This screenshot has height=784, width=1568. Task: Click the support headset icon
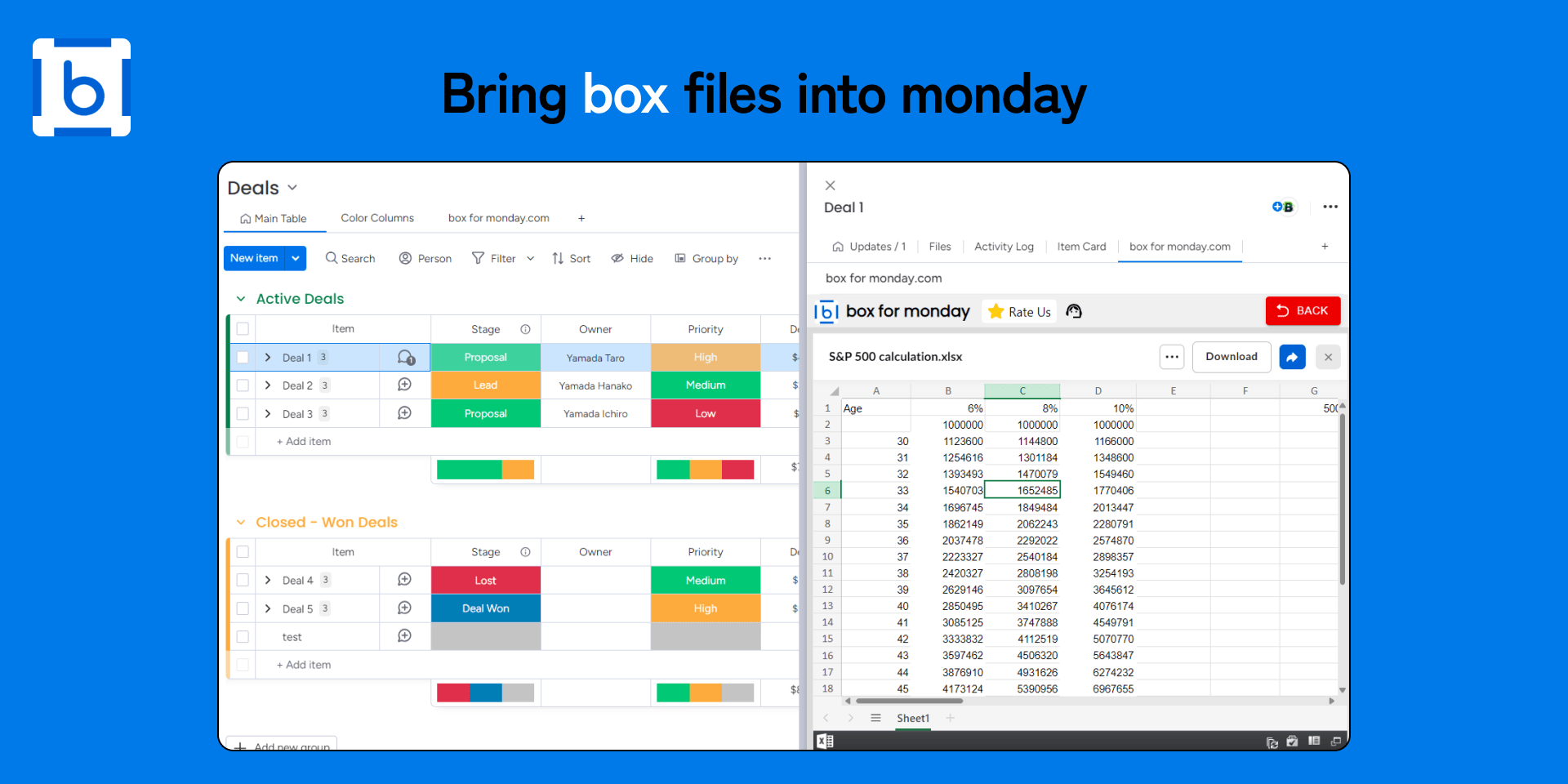(1074, 311)
